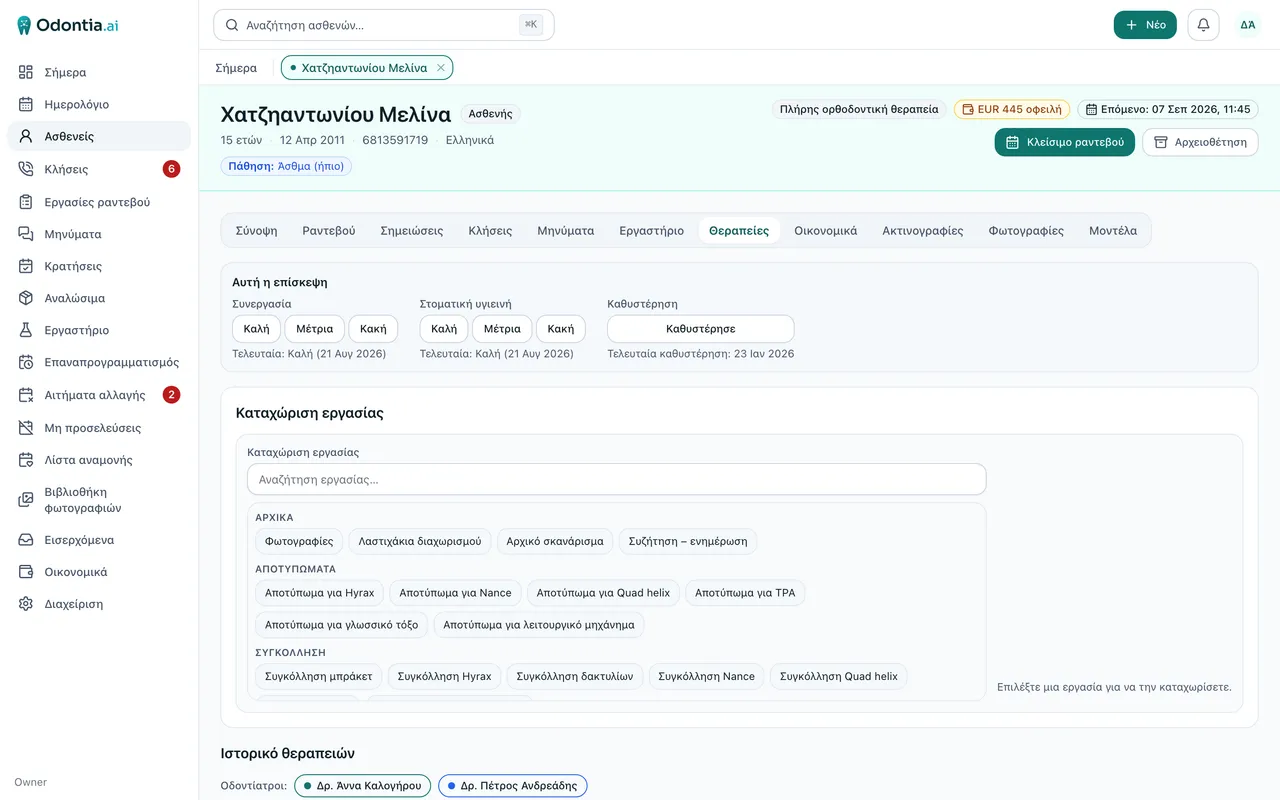Screen dimensions: 1280x800
Task: Click the EUR 445 οφειλή badge
Action: tap(1012, 109)
